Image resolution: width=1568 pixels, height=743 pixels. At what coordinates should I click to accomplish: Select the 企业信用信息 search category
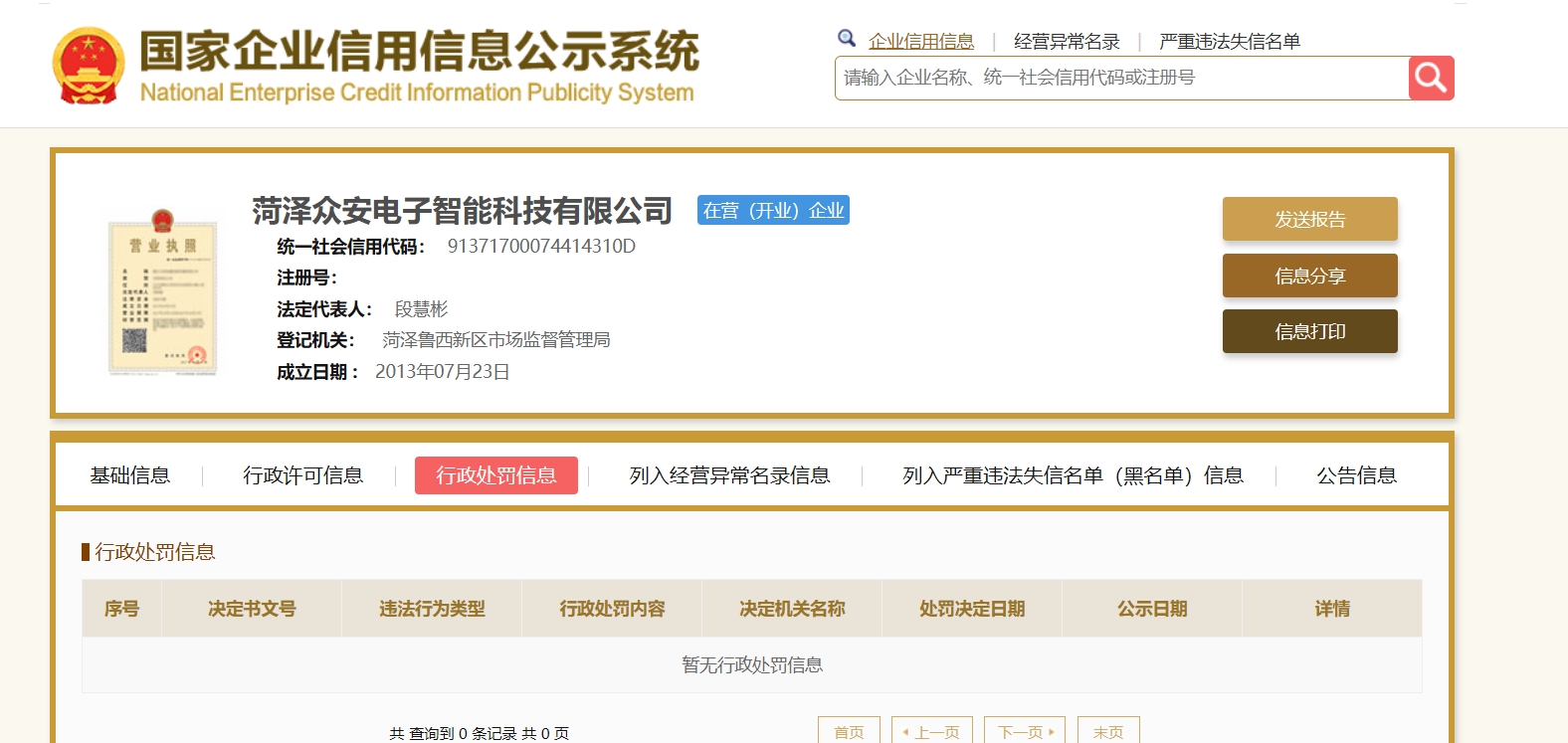(921, 42)
